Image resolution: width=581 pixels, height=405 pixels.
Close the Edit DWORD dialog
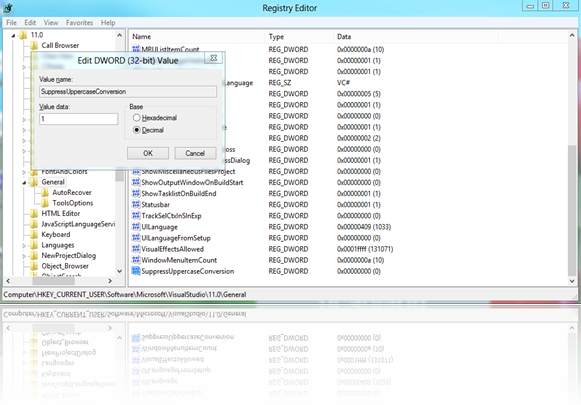tap(214, 58)
